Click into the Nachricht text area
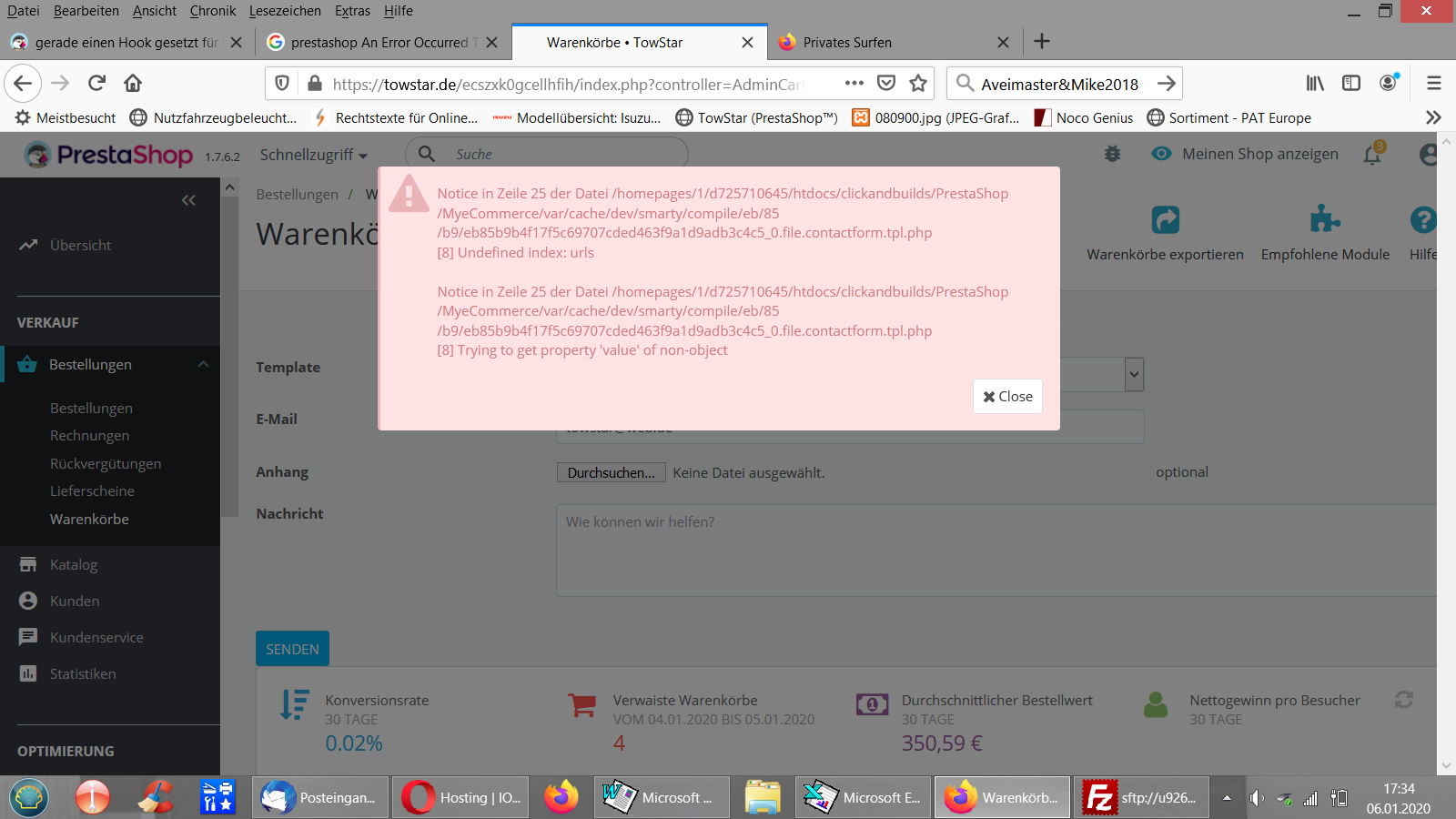This screenshot has width=1456, height=819. coord(996,551)
